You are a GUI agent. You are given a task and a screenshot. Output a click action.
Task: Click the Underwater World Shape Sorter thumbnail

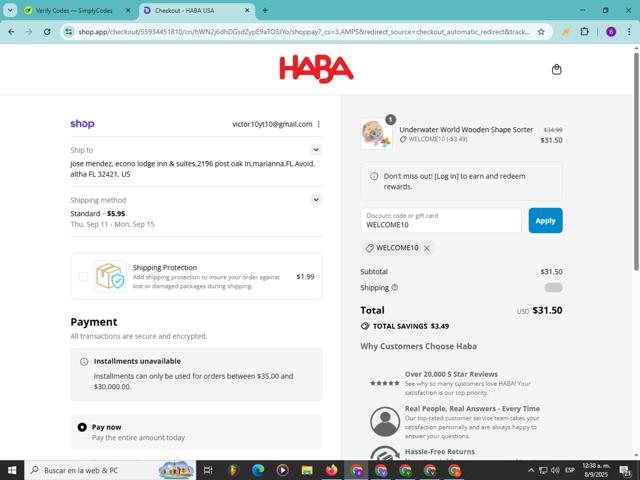point(376,134)
